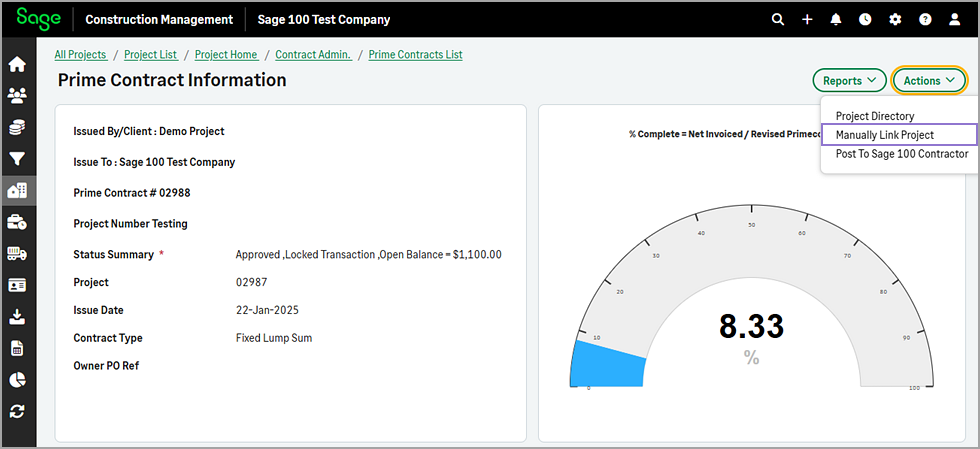The height and width of the screenshot is (449, 980).
Task: Select Manually Link Project menu item
Action: click(899, 134)
